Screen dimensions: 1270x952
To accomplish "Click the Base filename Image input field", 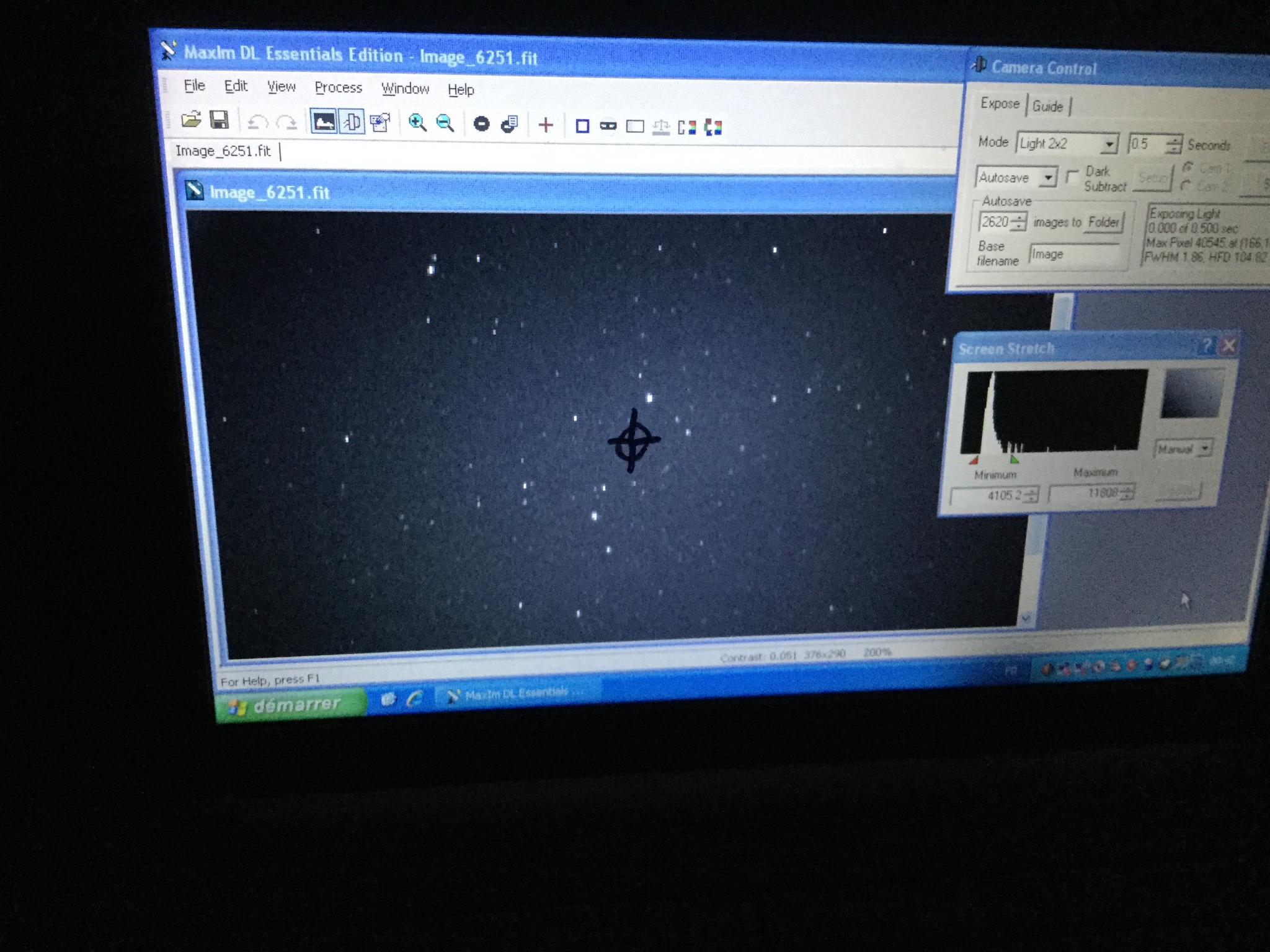I will point(1075,254).
